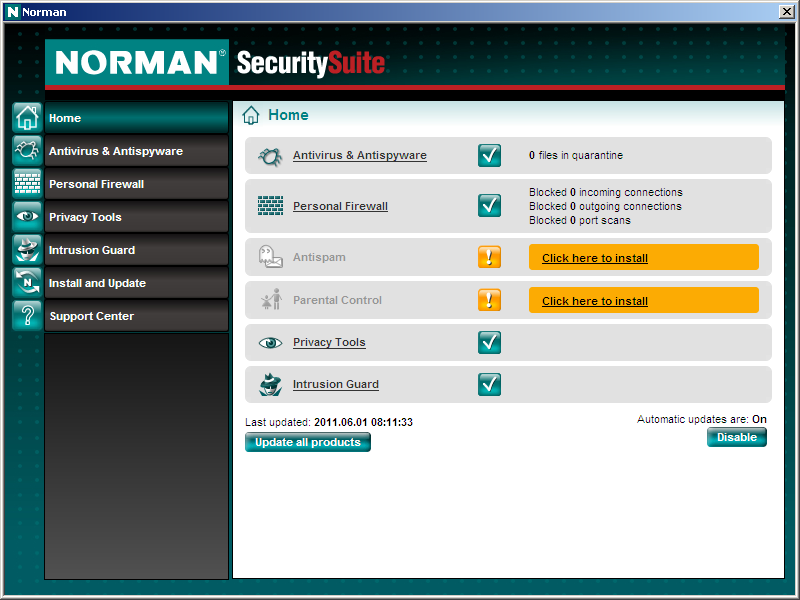
Task: Click the Parental Control orange warning indicator
Action: [x=489, y=300]
